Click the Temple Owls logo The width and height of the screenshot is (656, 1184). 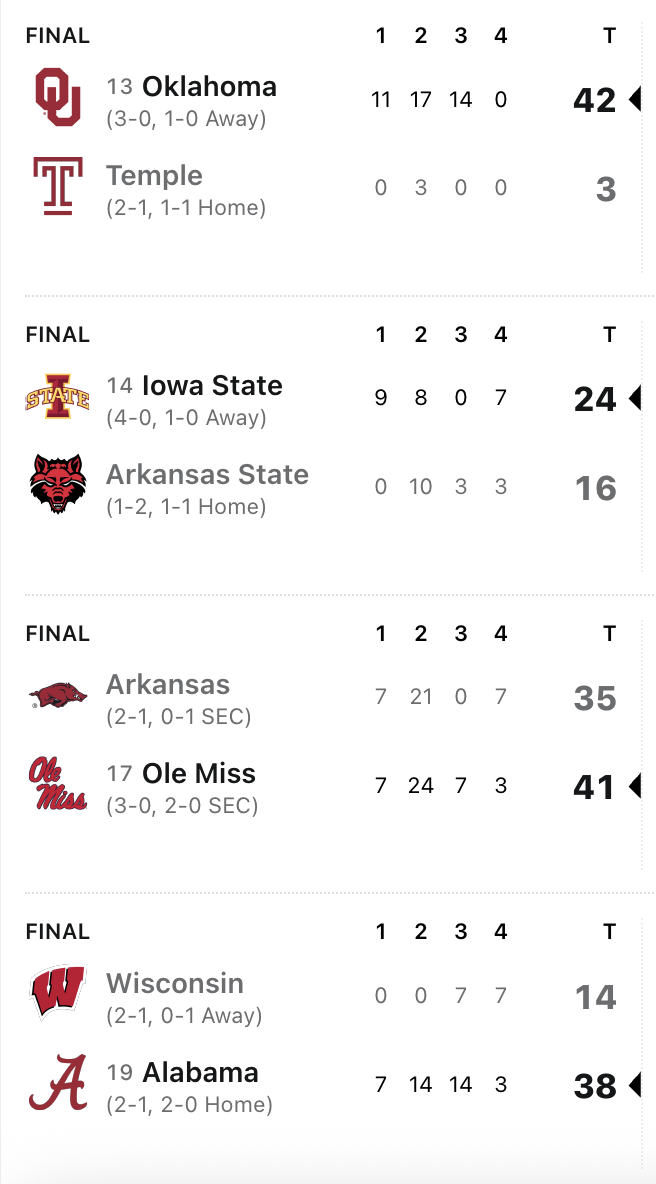pyautogui.click(x=57, y=187)
